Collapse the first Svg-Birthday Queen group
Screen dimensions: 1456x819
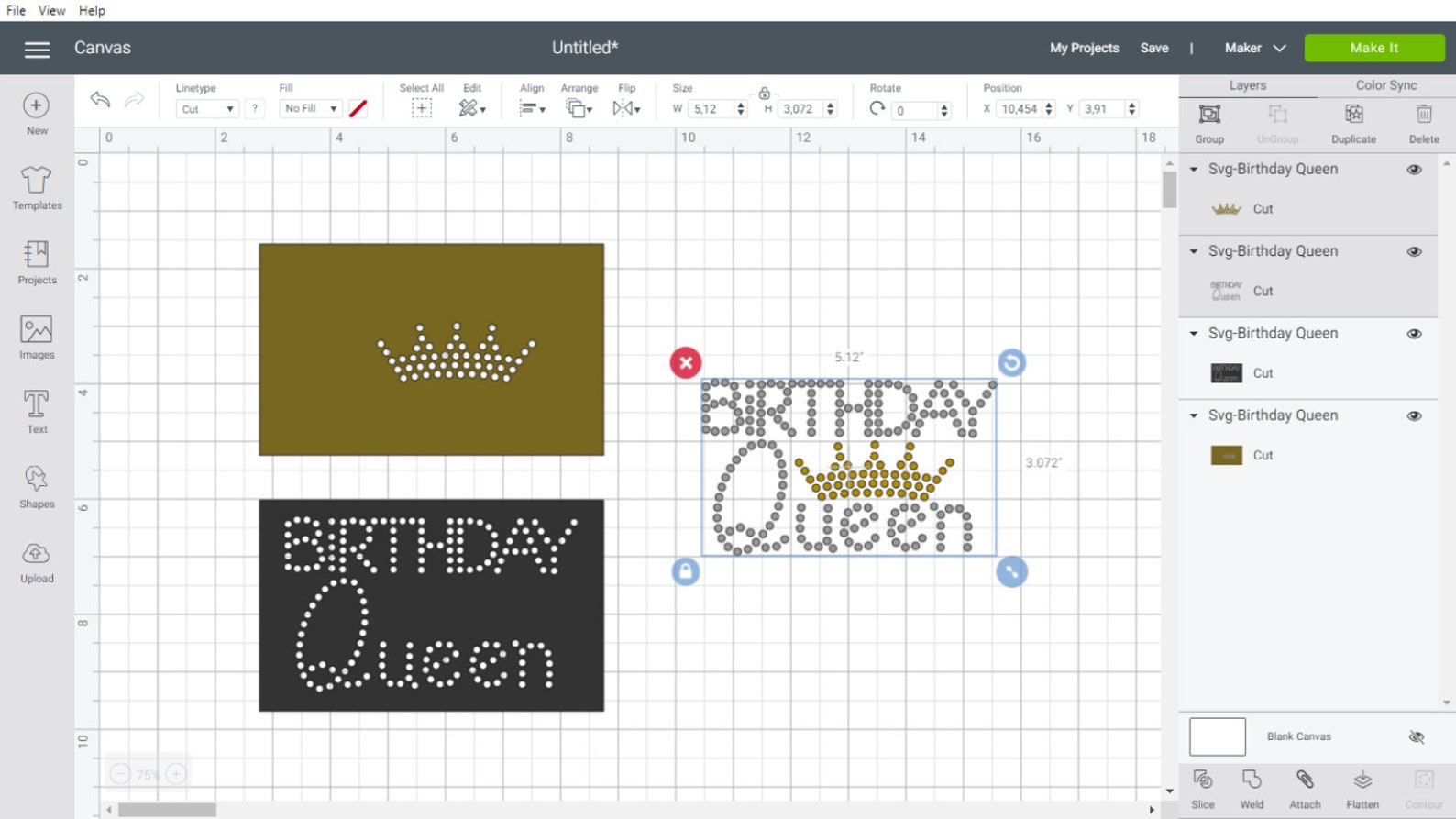[1194, 170]
